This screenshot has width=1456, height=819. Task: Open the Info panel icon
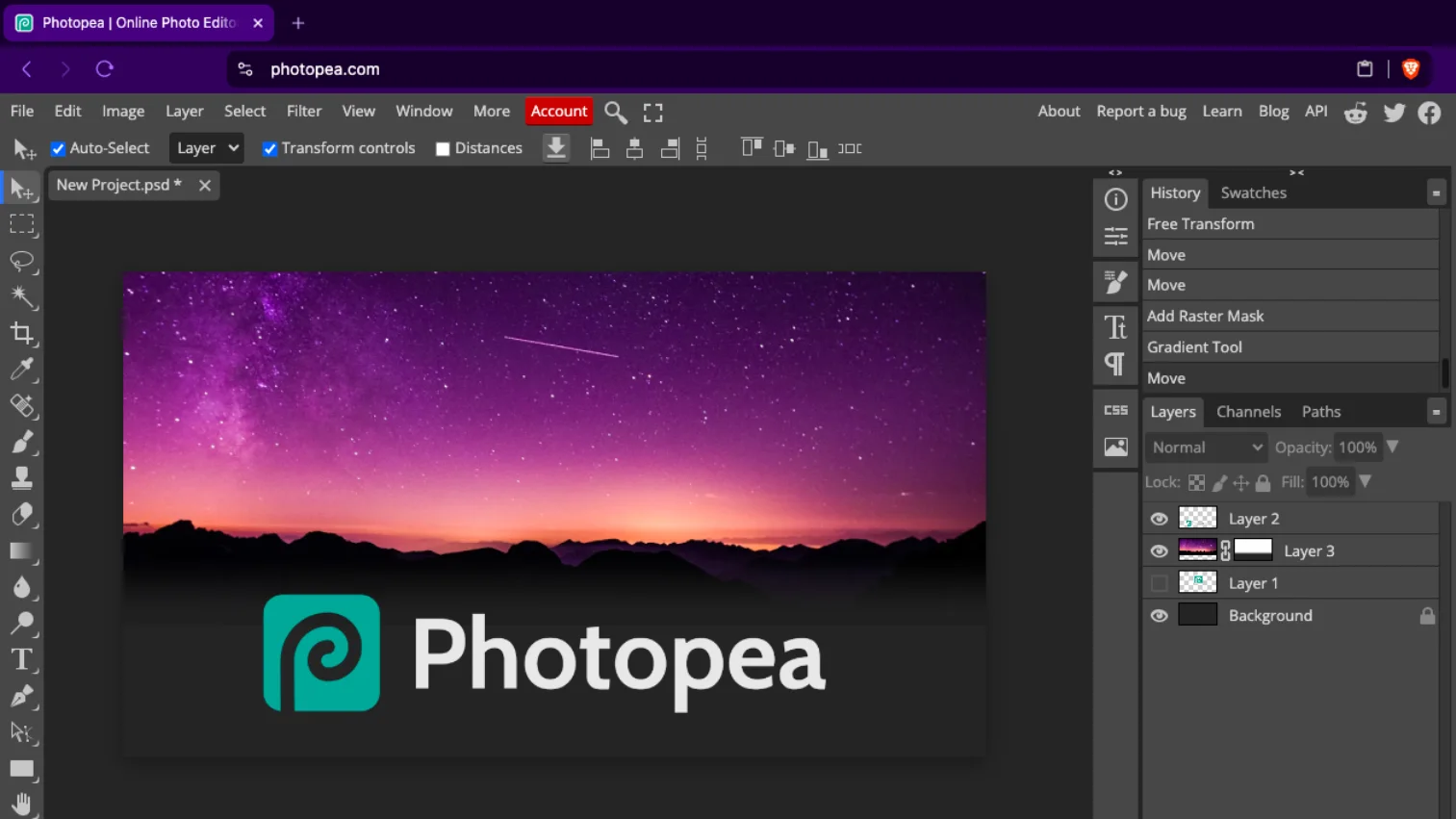pos(1116,199)
